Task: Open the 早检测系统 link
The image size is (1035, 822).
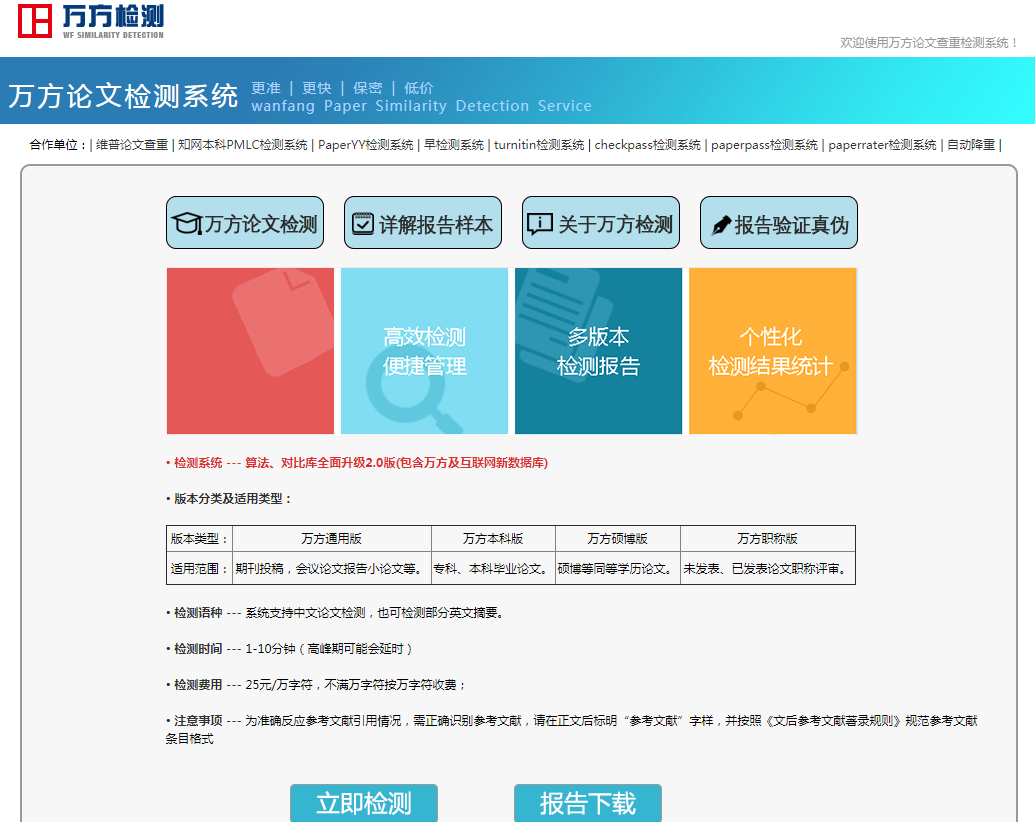Action: click(453, 145)
